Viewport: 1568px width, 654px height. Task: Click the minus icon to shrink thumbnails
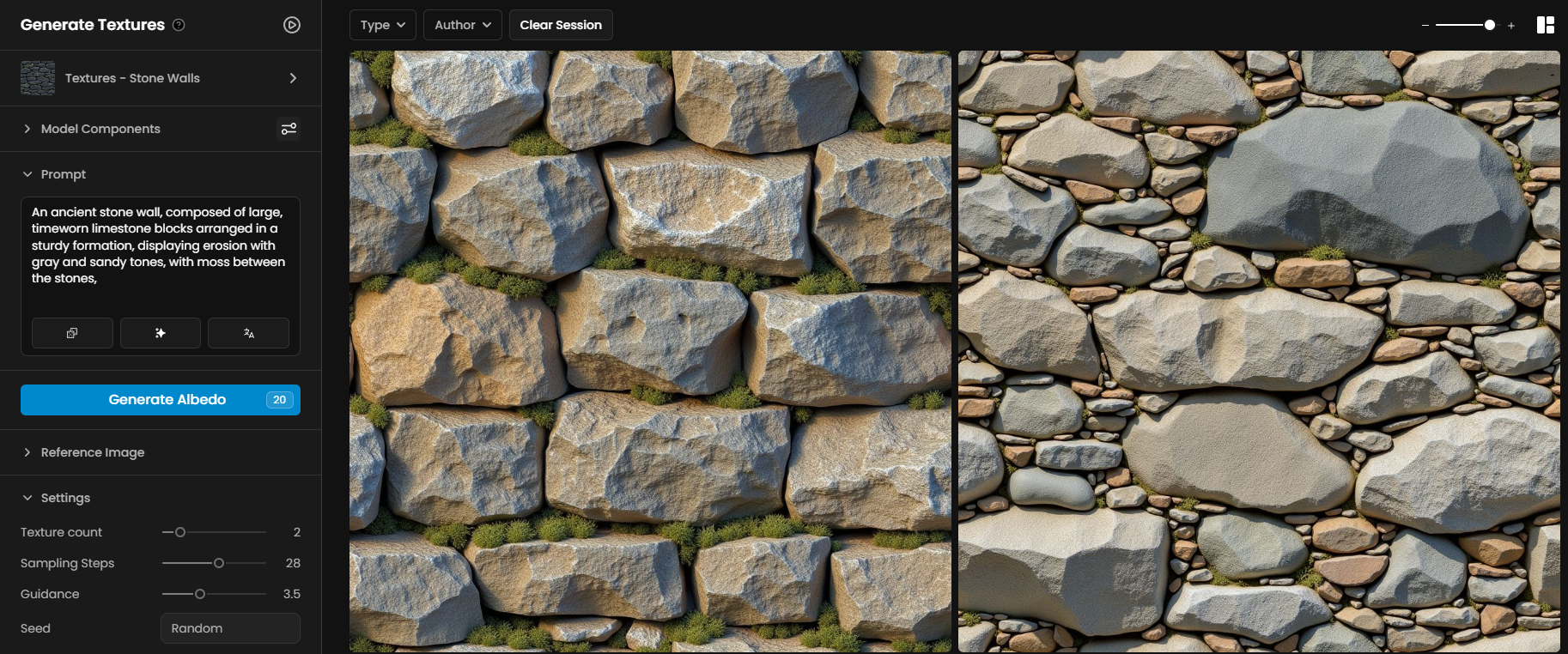point(1425,26)
